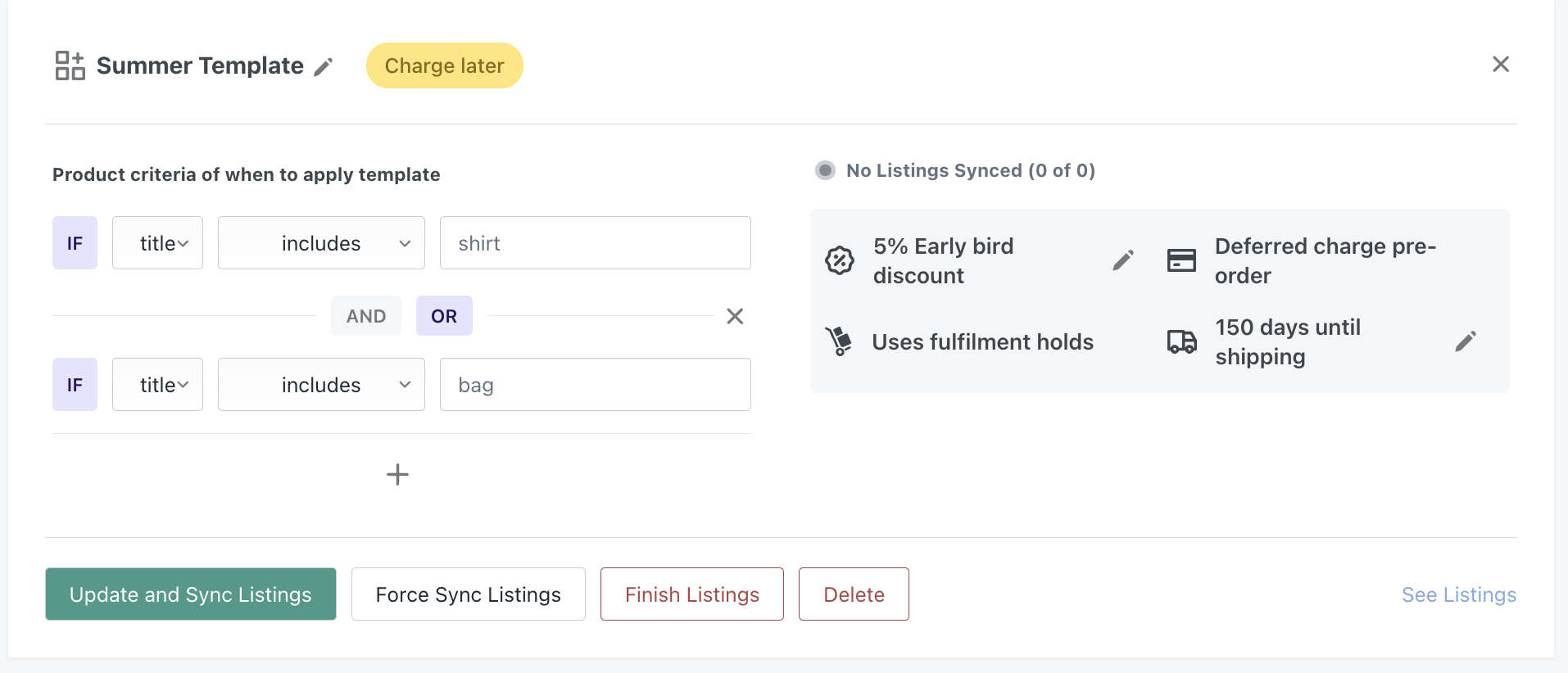1568x673 pixels.
Task: Click the discount percent badge icon
Action: pyautogui.click(x=840, y=260)
